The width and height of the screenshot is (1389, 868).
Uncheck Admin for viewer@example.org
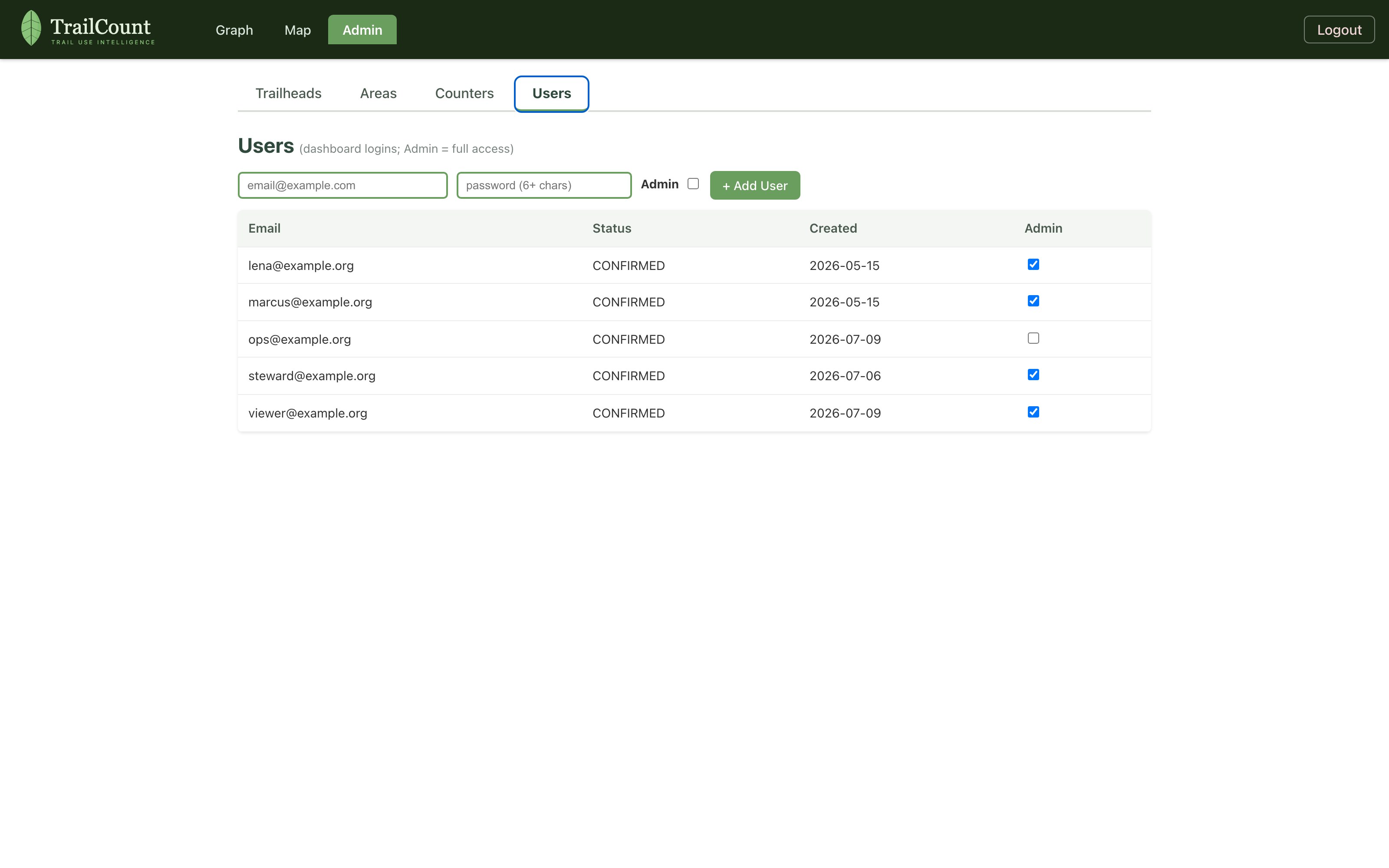point(1033,412)
